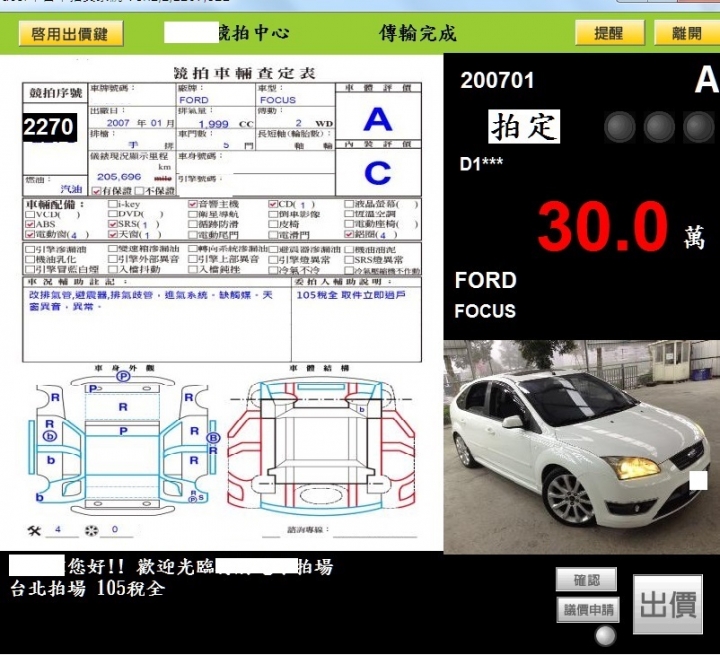Image resolution: width=720 pixels, height=655 pixels.
Task: Click circled B marker on body exterior diagram
Action: (x=213, y=438)
